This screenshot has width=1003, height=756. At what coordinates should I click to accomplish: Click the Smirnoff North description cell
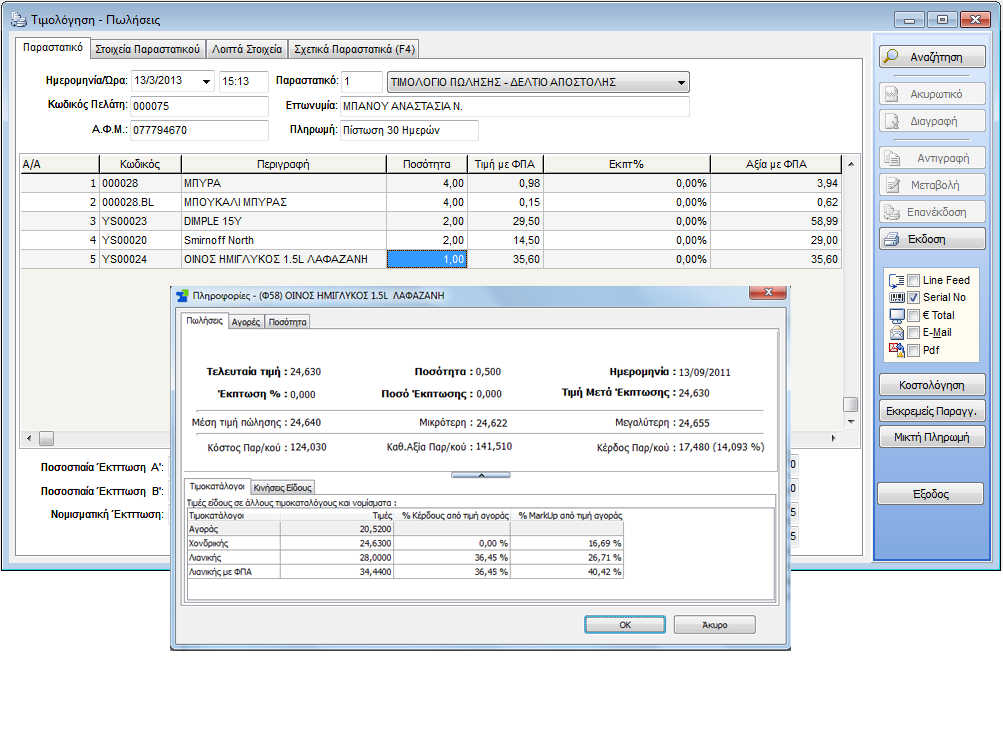283,240
